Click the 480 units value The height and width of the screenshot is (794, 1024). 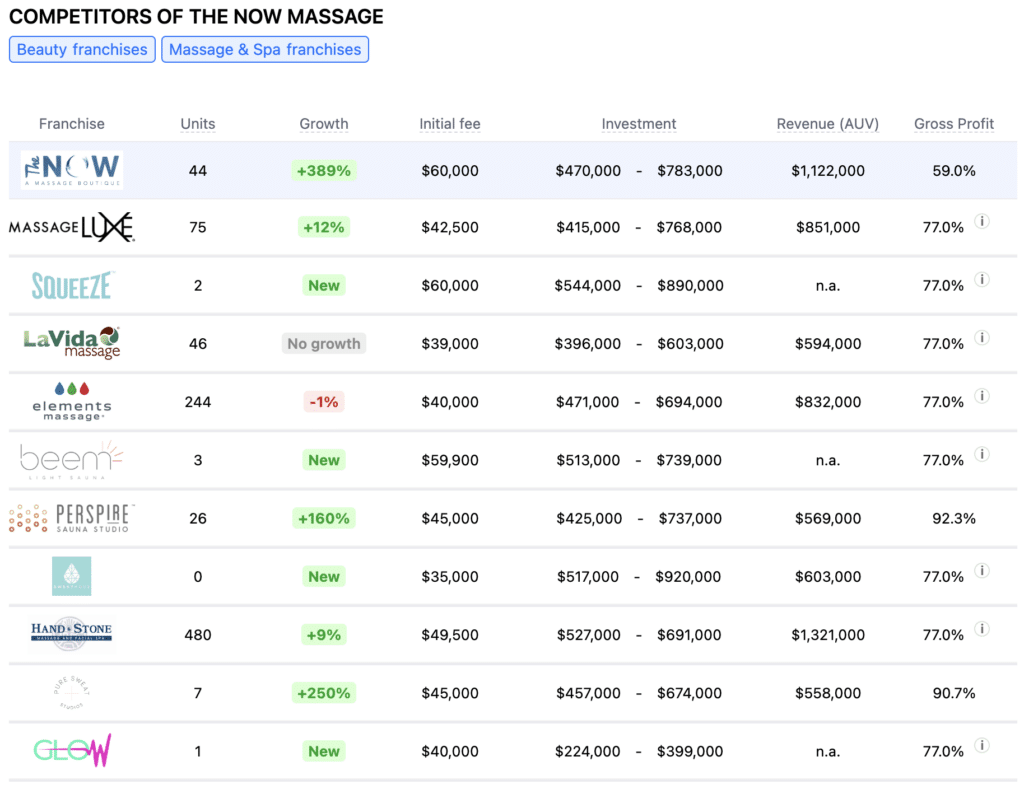(x=198, y=635)
